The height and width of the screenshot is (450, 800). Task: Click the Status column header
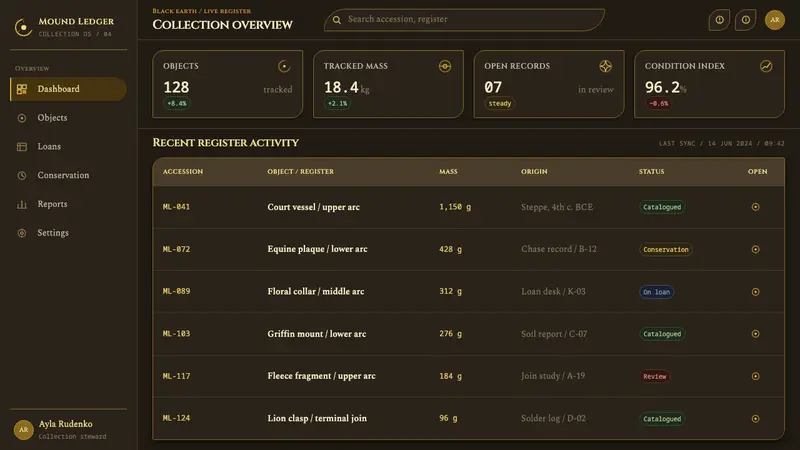pyautogui.click(x=652, y=172)
